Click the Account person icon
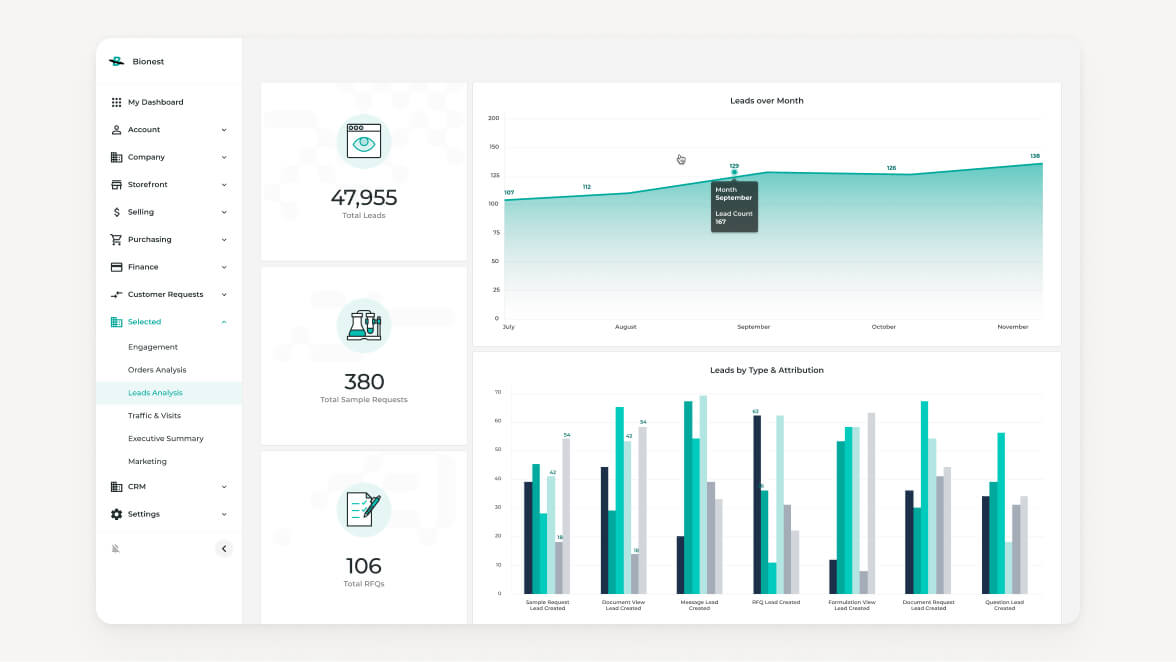The image size is (1176, 662). pos(117,130)
